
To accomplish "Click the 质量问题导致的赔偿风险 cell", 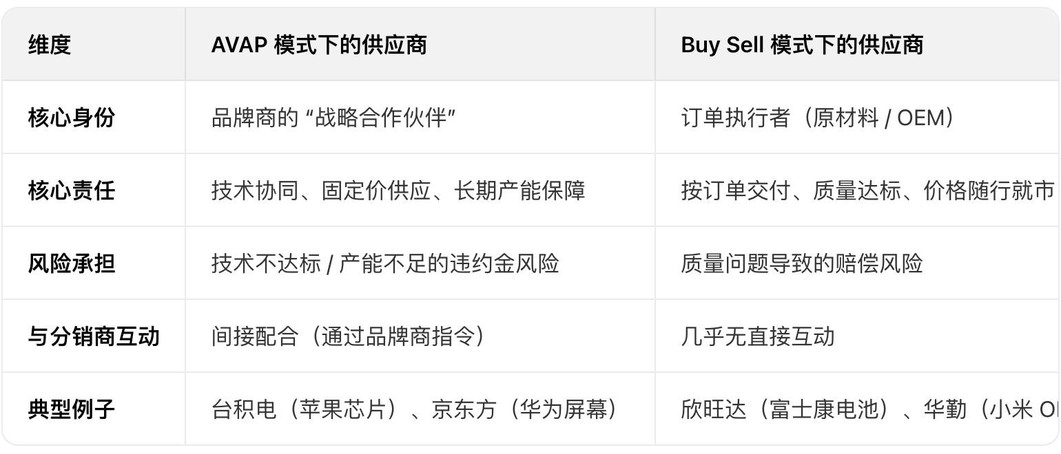I will click(801, 263).
